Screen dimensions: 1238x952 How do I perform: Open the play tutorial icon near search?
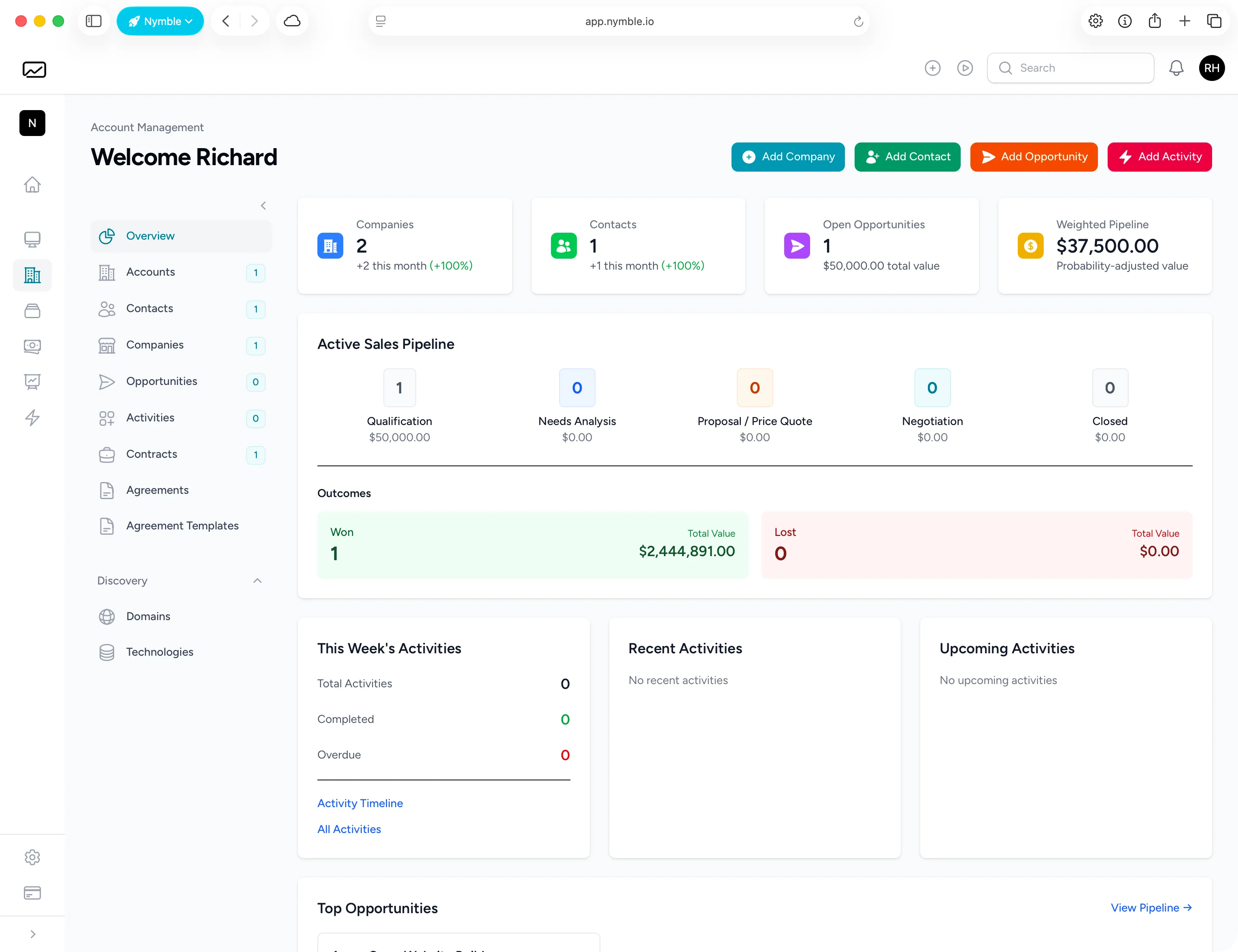click(966, 68)
